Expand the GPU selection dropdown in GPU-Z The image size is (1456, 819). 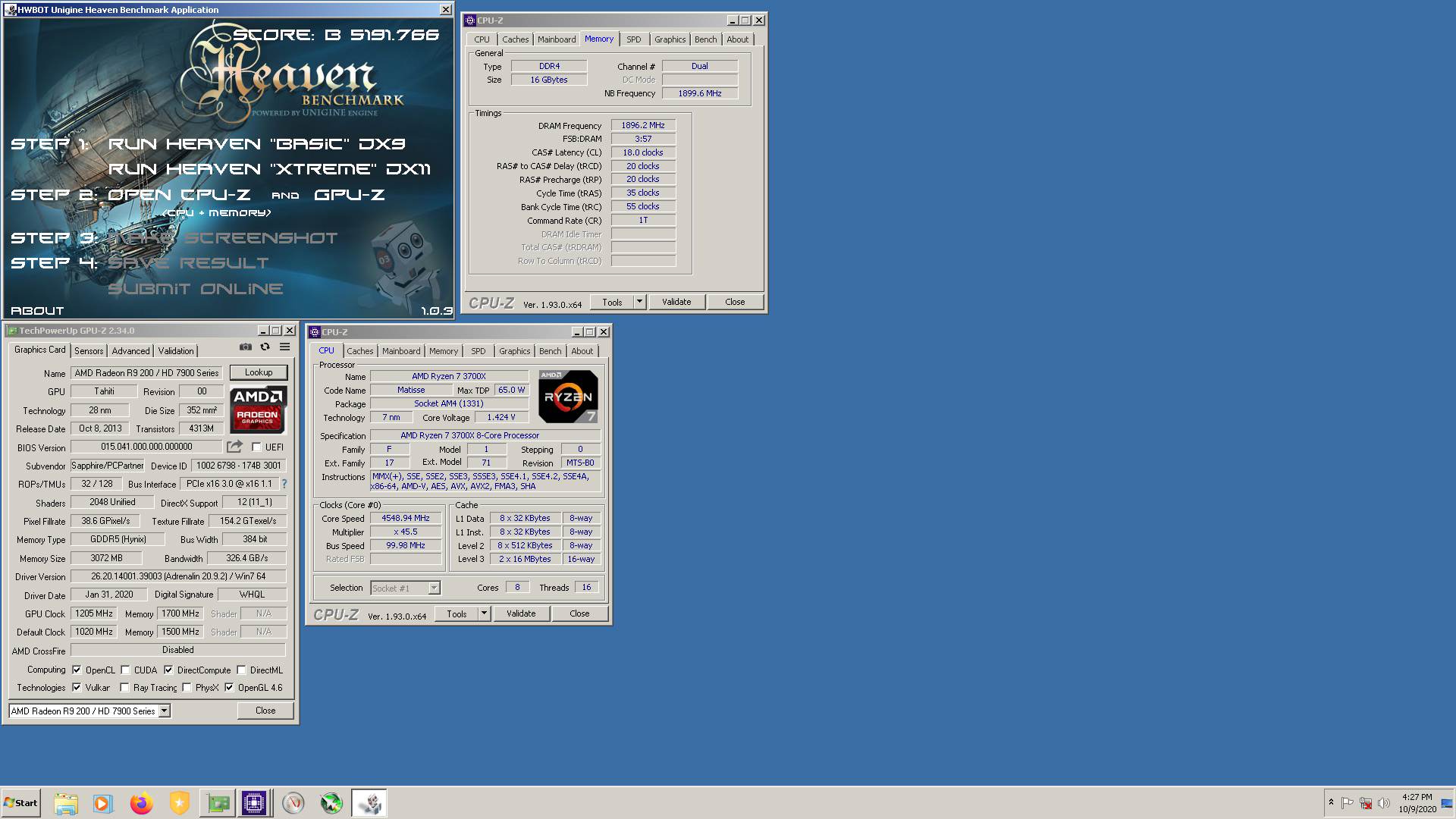click(x=165, y=711)
